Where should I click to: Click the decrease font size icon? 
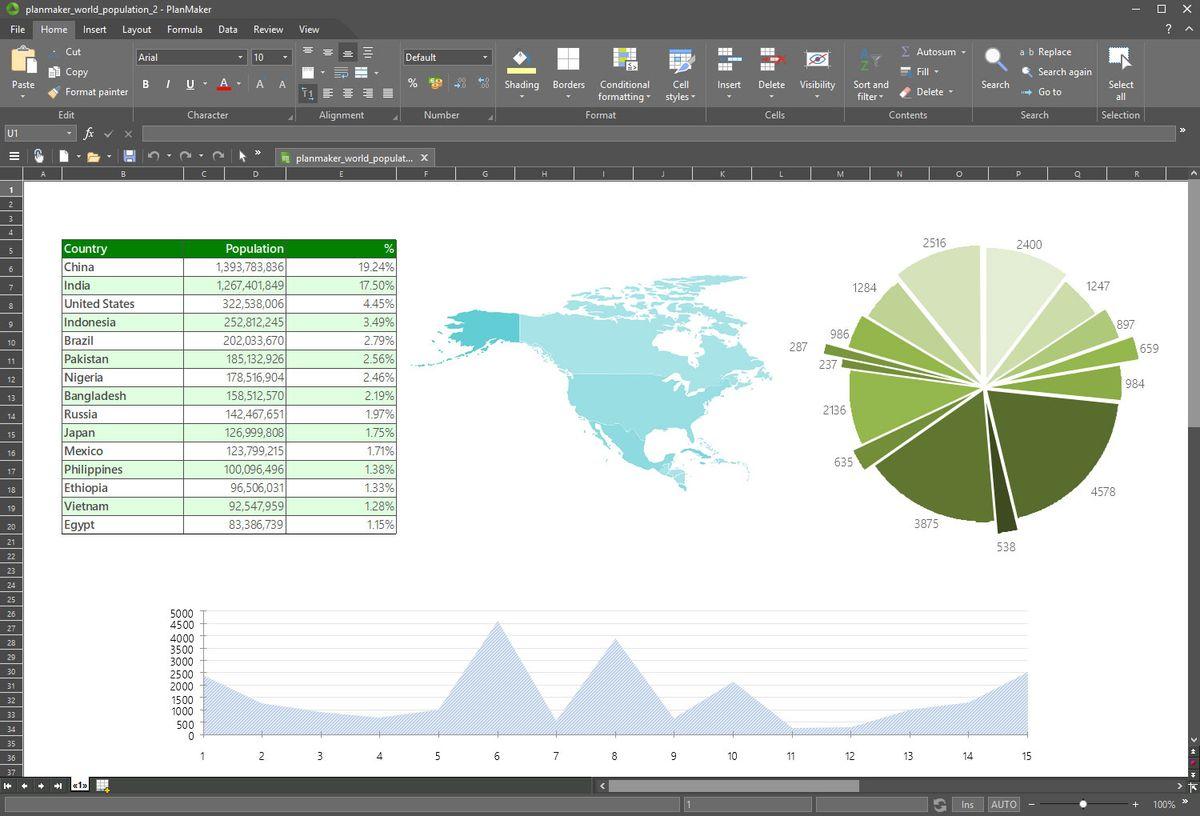click(282, 85)
